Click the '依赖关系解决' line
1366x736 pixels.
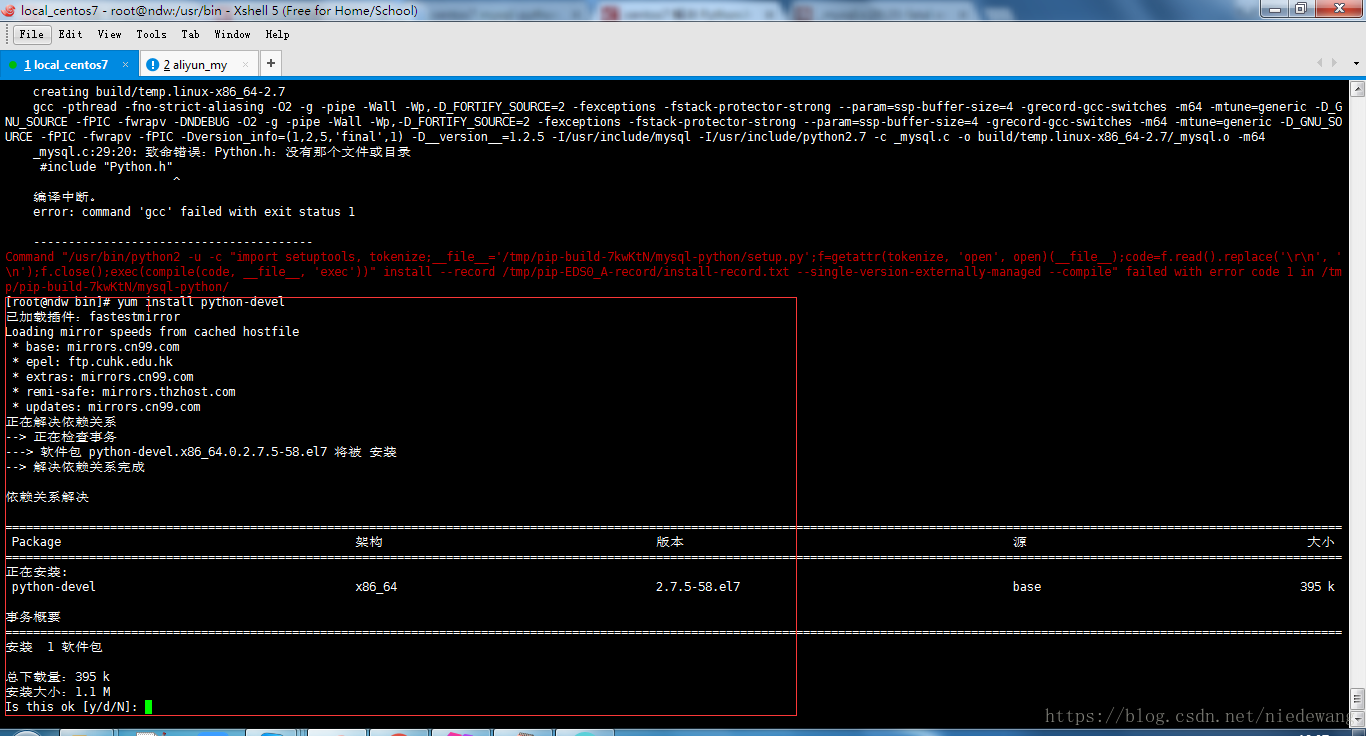(x=47, y=497)
